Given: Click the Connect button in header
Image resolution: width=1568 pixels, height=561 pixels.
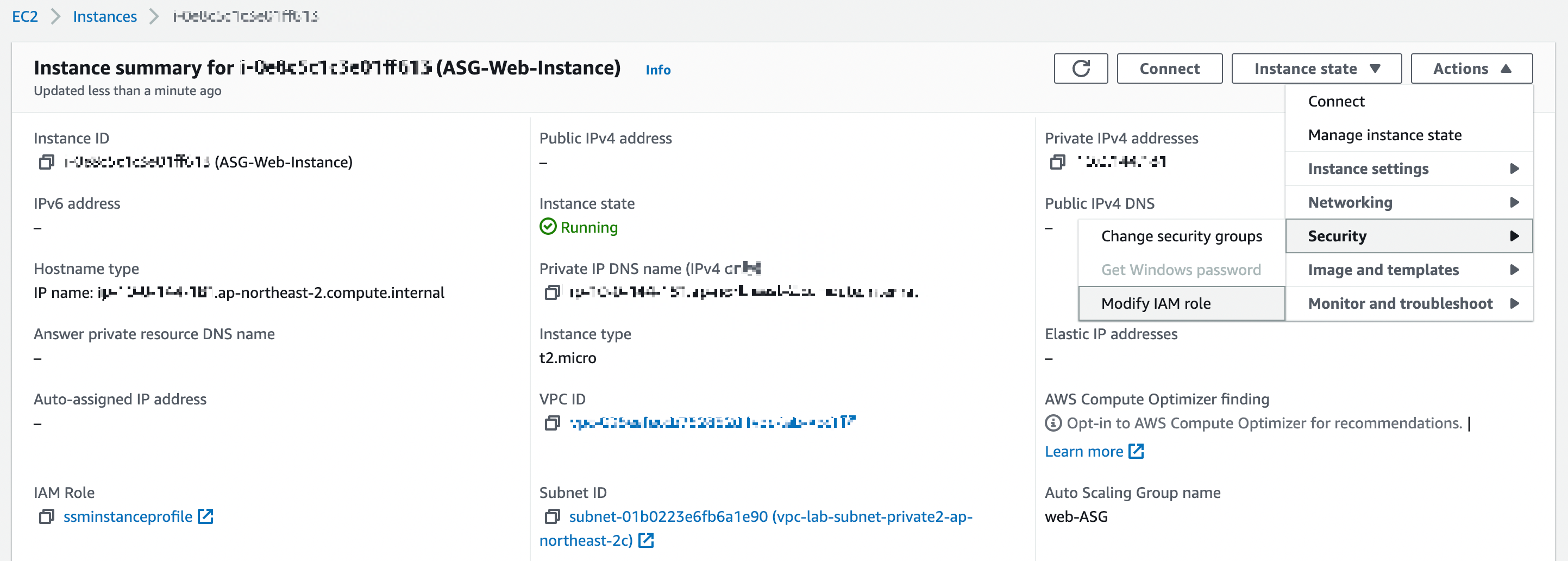Looking at the screenshot, I should (1169, 68).
